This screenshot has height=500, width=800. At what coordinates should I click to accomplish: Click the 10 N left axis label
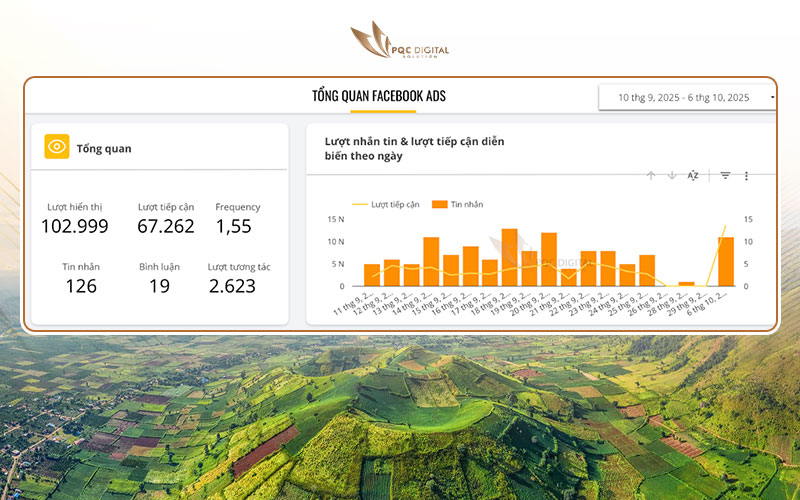tap(336, 241)
